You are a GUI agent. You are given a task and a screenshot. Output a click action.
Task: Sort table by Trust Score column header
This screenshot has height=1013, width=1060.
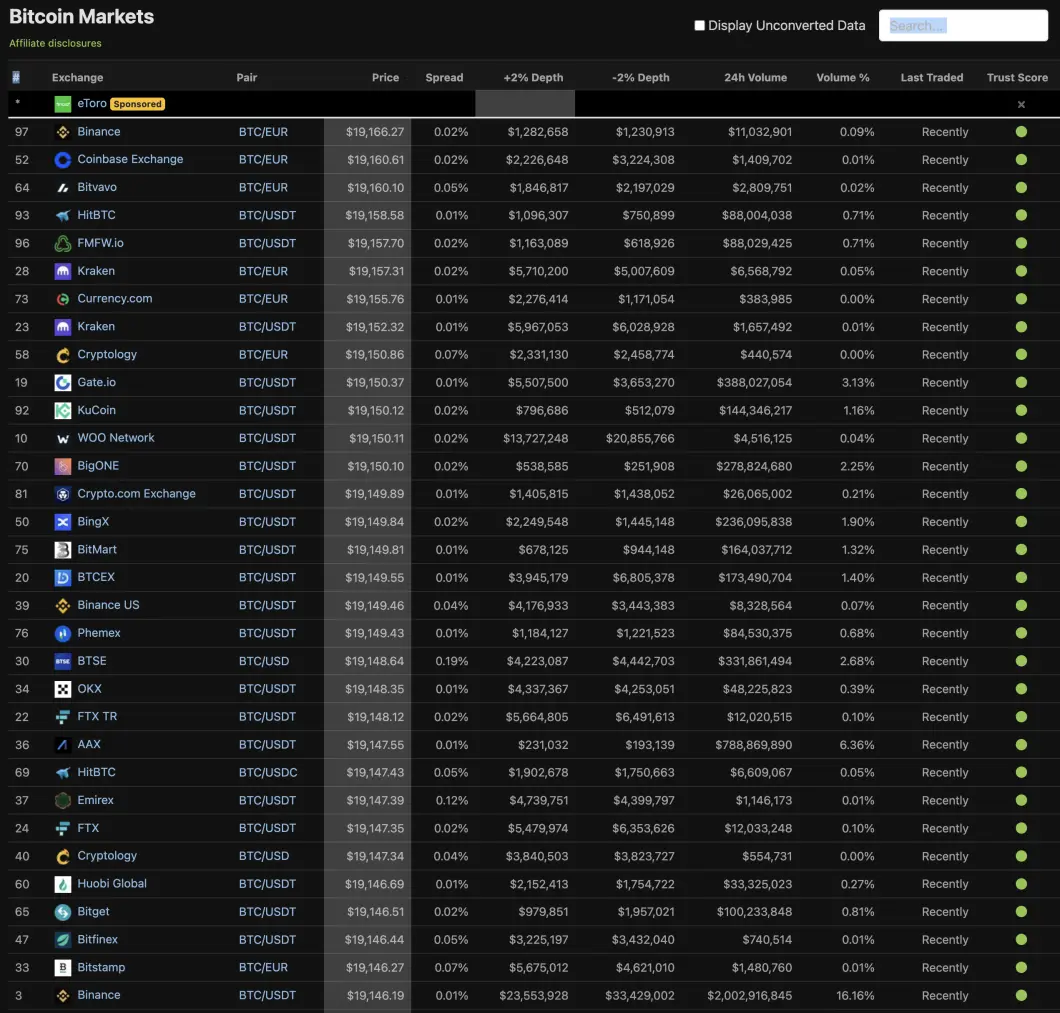1017,78
